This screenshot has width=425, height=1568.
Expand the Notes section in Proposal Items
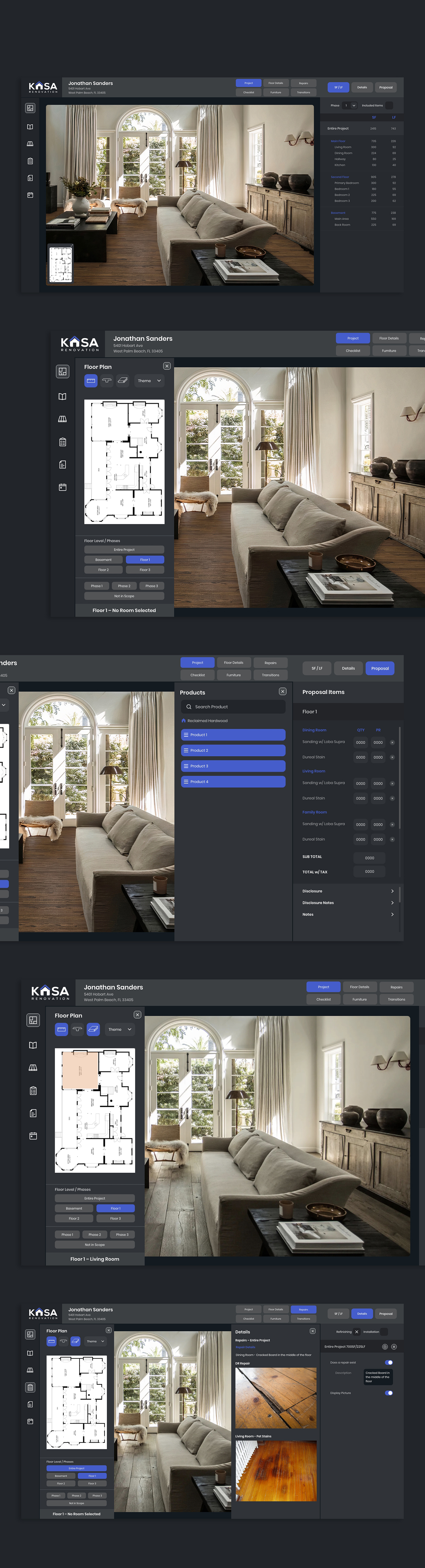pyautogui.click(x=392, y=914)
